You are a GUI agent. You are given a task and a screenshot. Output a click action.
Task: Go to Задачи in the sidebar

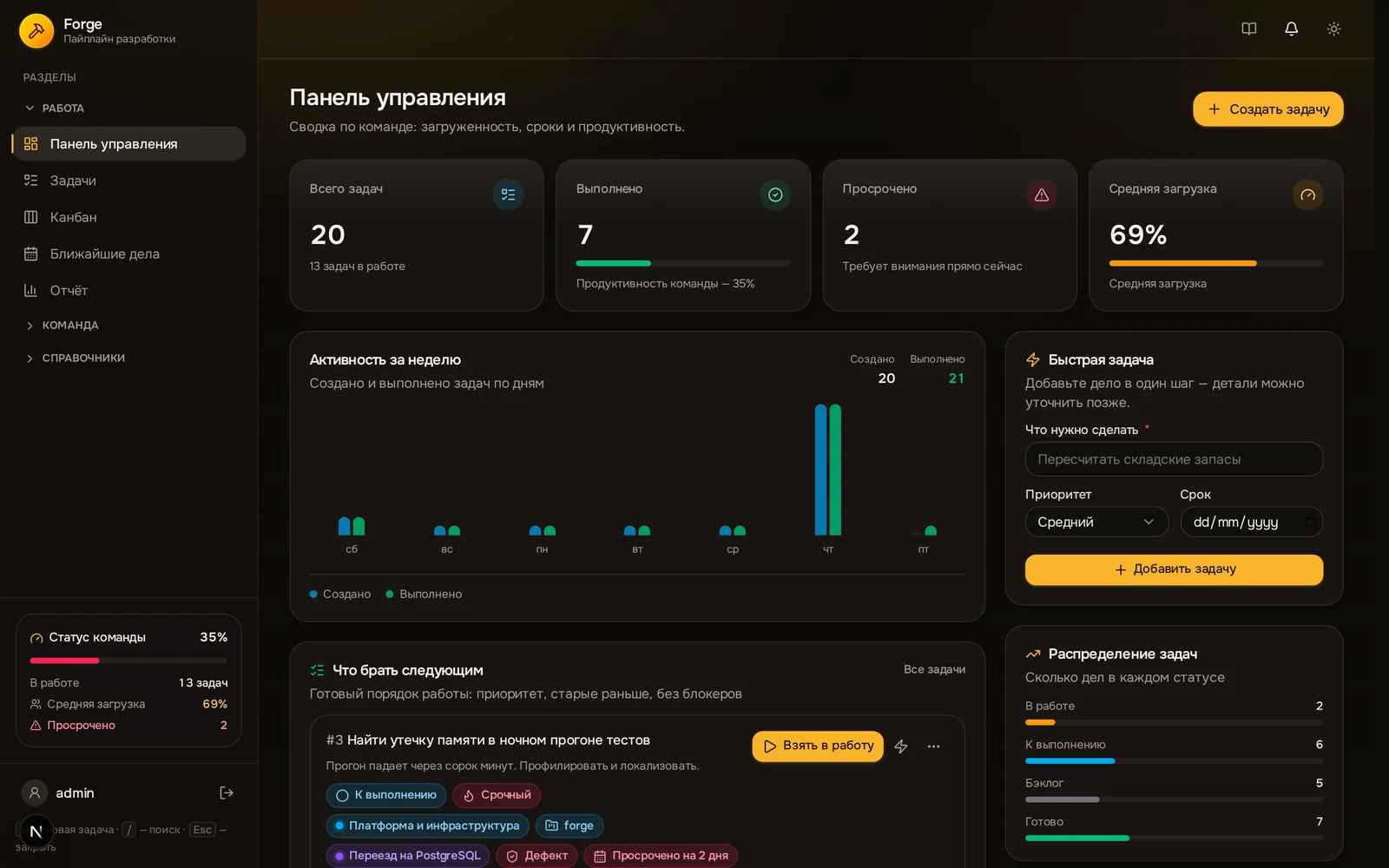pyautogui.click(x=128, y=181)
